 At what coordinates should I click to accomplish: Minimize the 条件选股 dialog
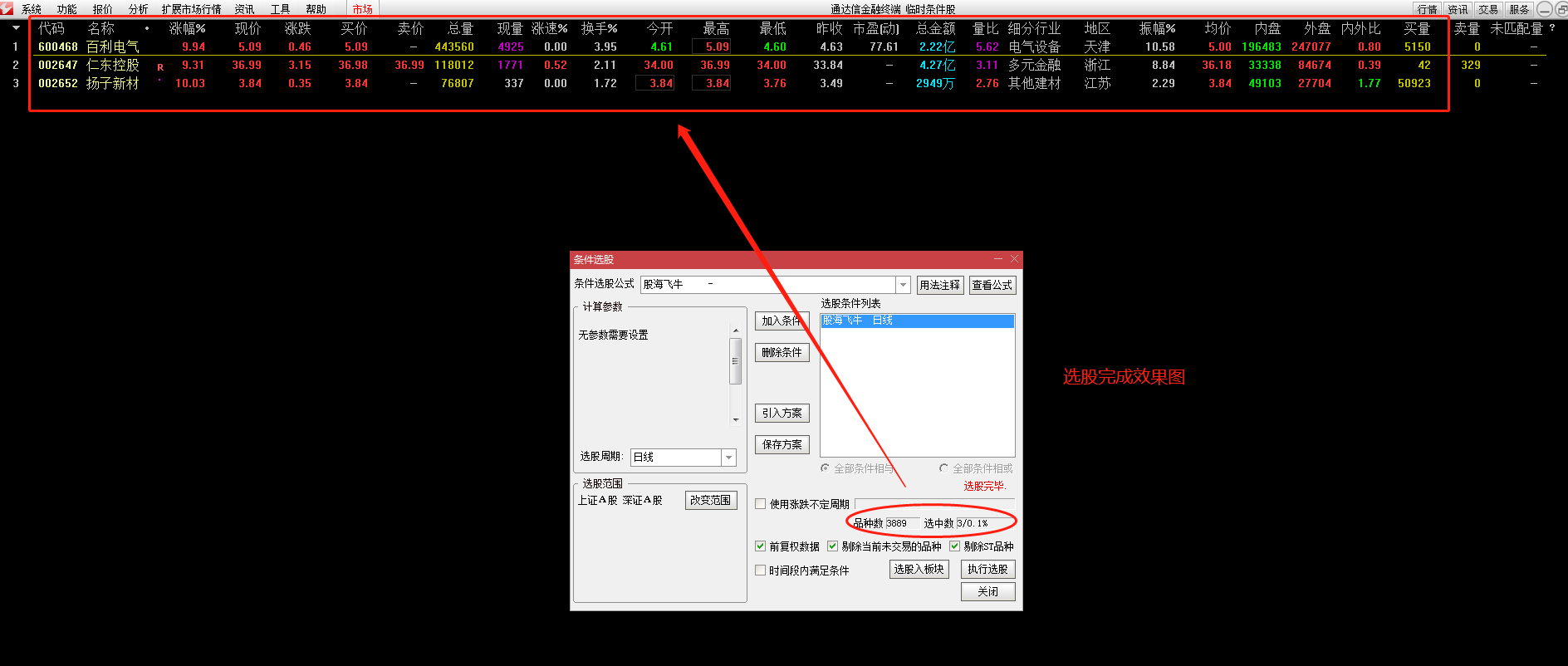[x=998, y=259]
